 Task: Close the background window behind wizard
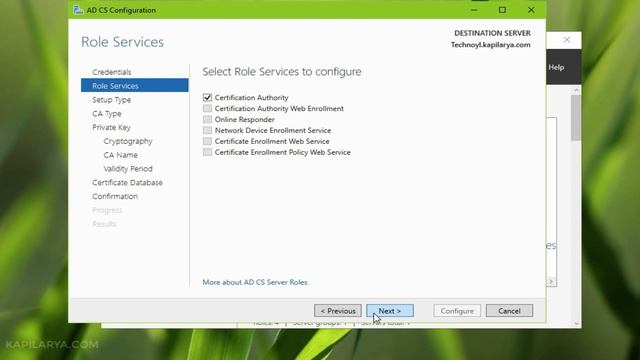[x=567, y=40]
